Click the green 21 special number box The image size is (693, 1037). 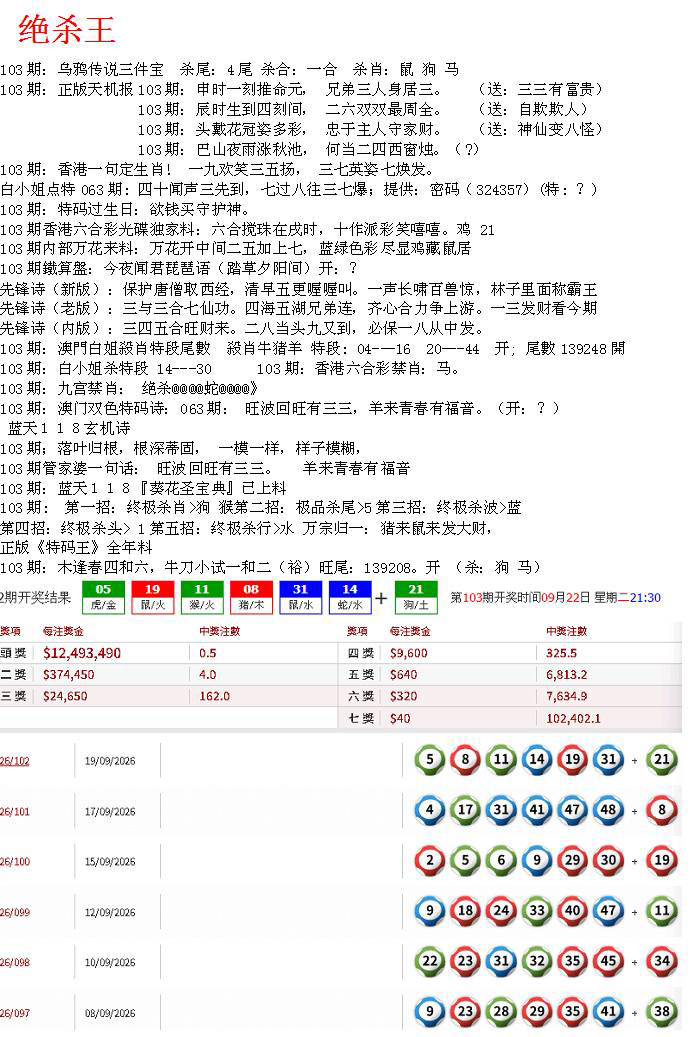click(x=415, y=597)
